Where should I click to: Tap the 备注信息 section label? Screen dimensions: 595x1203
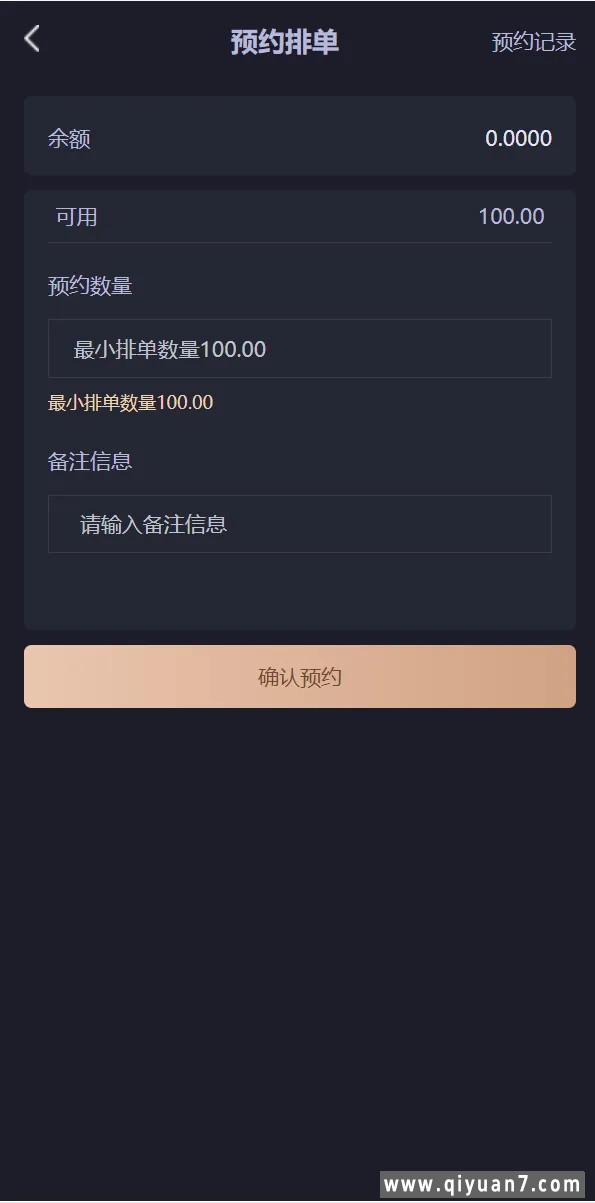click(x=88, y=461)
